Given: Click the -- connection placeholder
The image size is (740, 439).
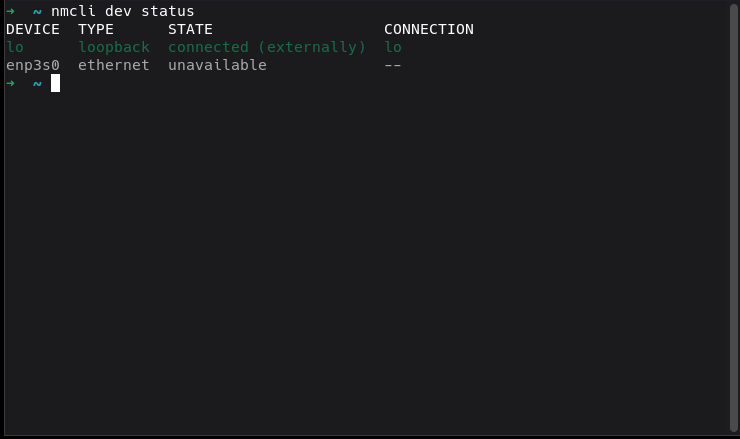Looking at the screenshot, I should tap(393, 65).
